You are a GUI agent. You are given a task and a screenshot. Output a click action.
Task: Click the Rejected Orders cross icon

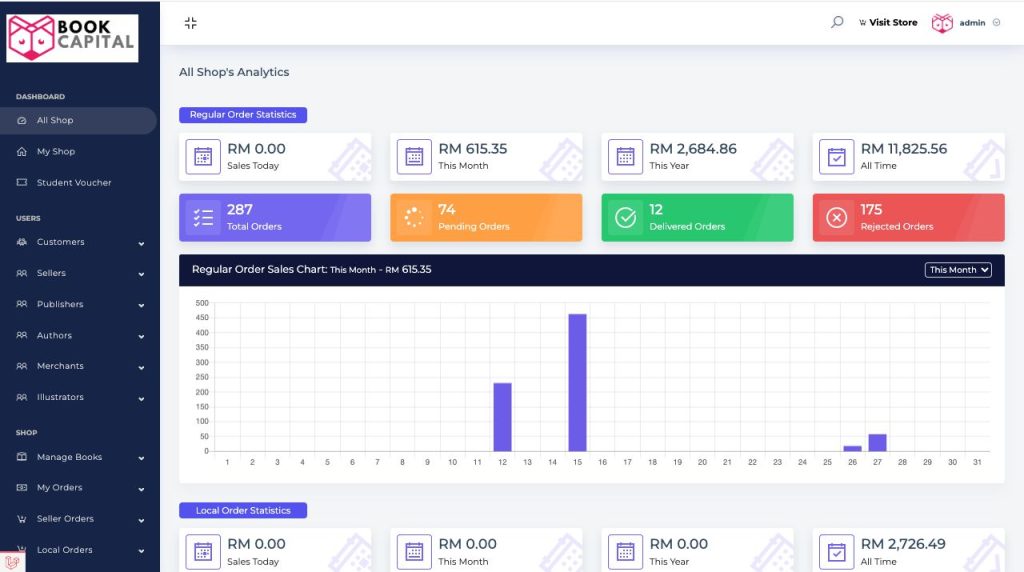pos(837,217)
